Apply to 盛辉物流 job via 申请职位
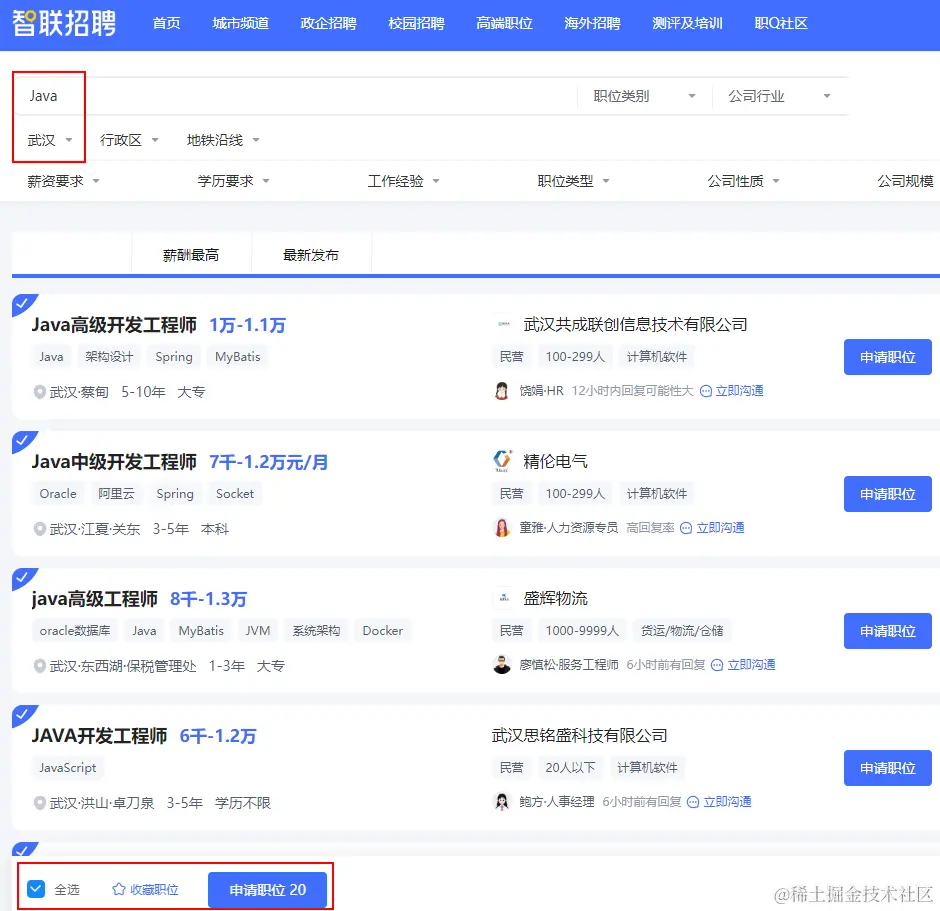The width and height of the screenshot is (940, 911). 887,631
